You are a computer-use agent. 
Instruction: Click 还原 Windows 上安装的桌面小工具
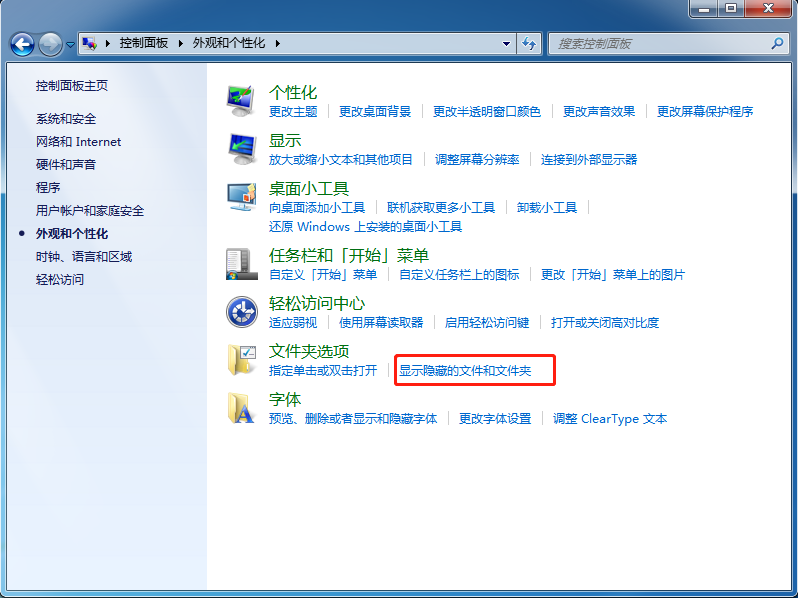365,226
